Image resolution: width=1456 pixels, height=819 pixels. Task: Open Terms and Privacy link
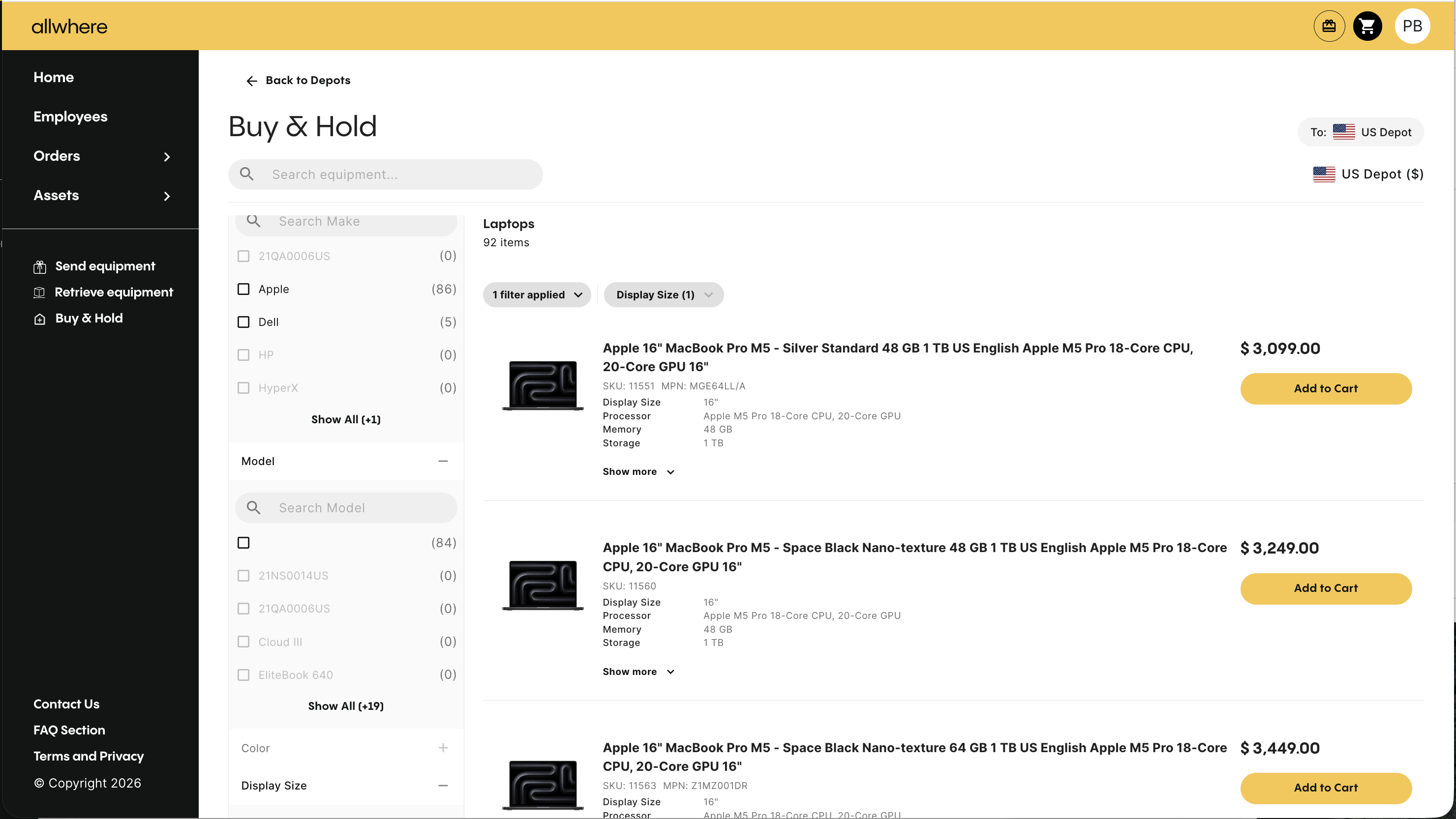click(88, 756)
